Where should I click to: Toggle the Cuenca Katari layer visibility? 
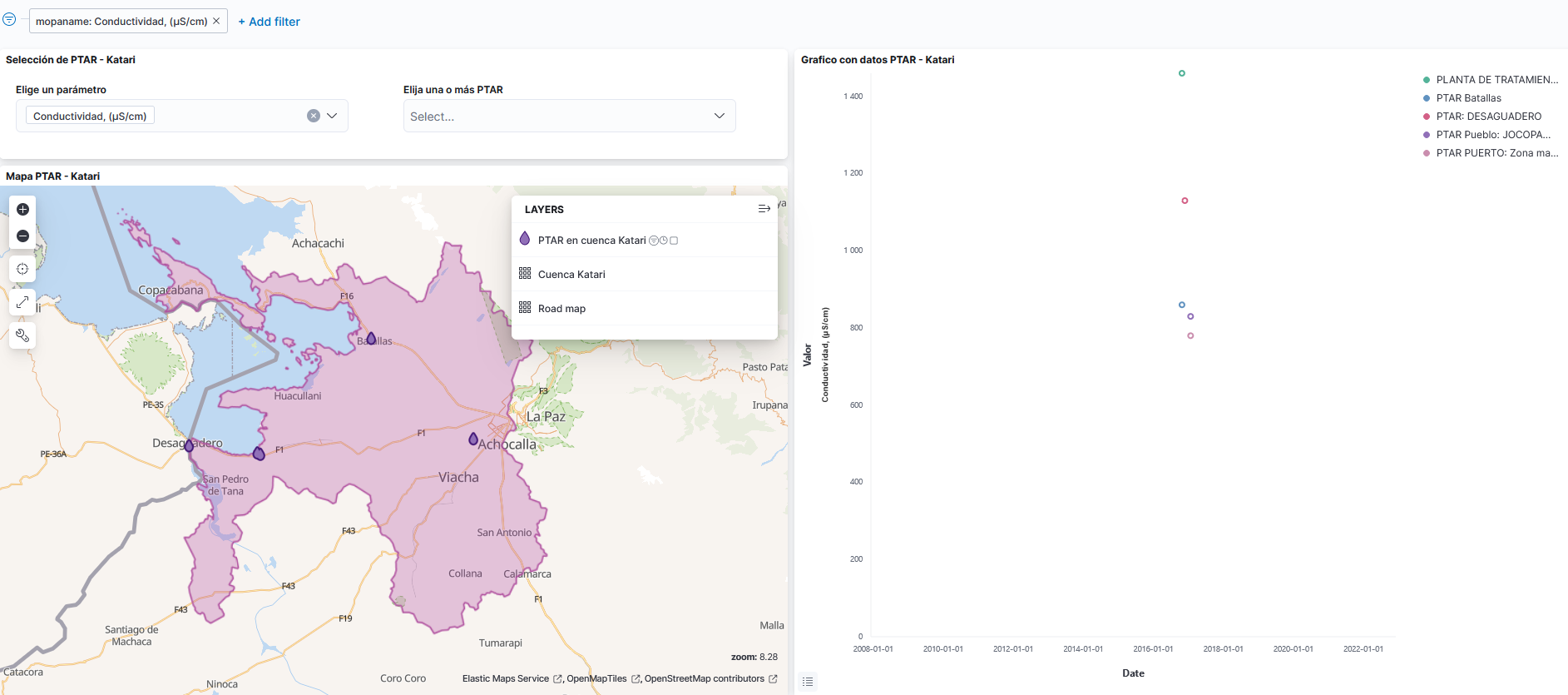[571, 274]
